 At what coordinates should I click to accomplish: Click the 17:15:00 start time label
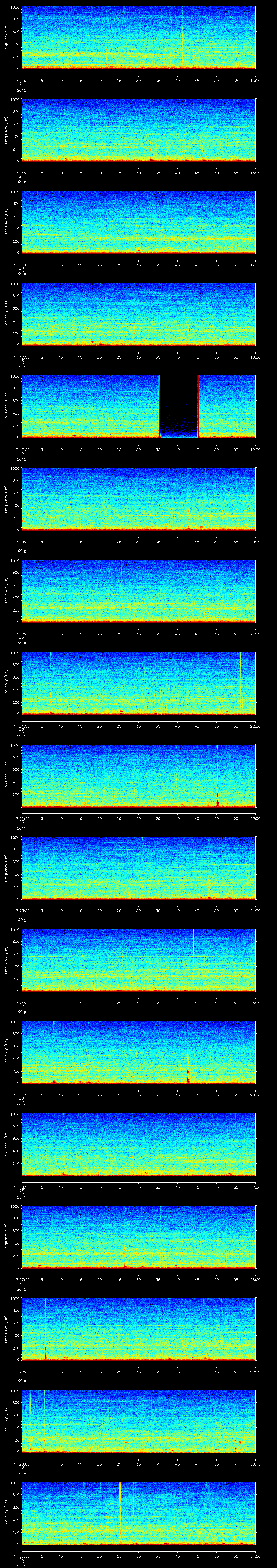(21, 173)
